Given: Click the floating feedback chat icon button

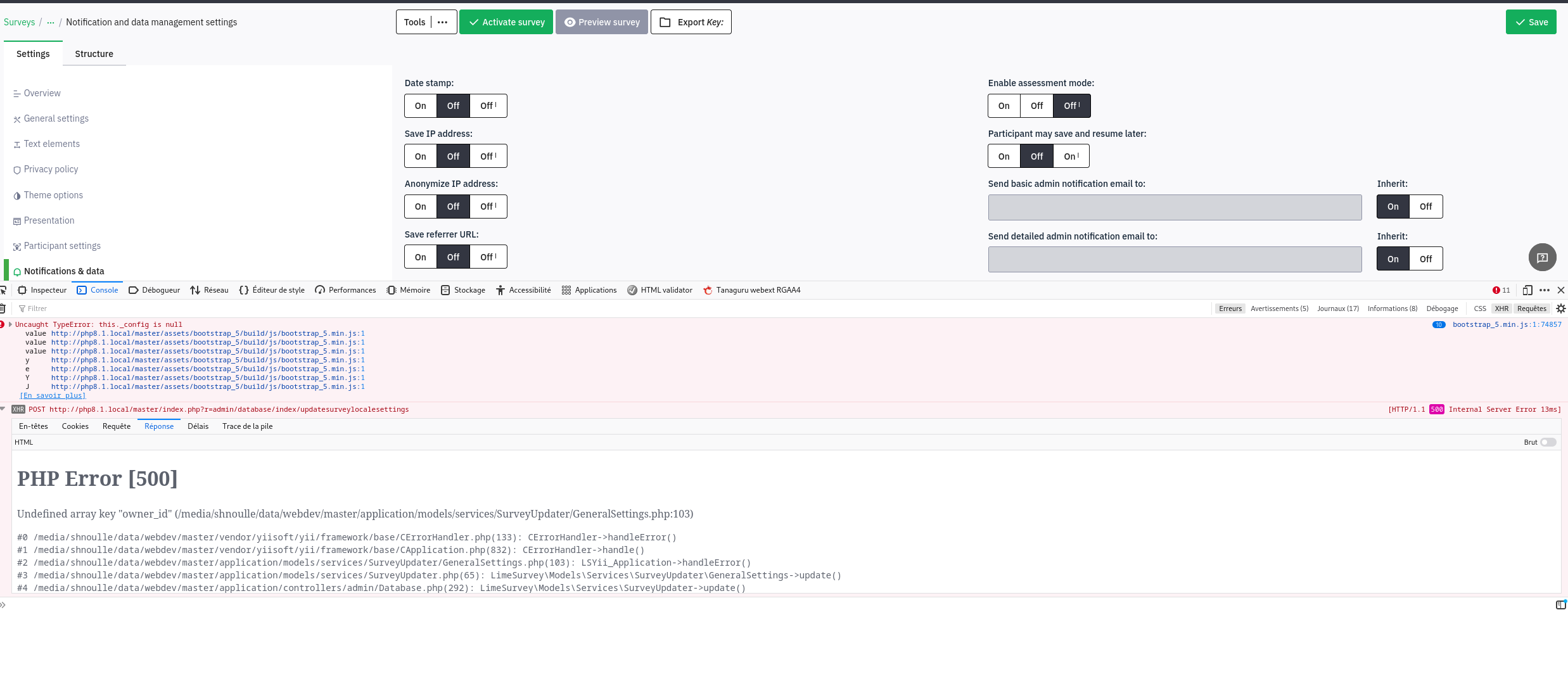Looking at the screenshot, I should click(1542, 258).
